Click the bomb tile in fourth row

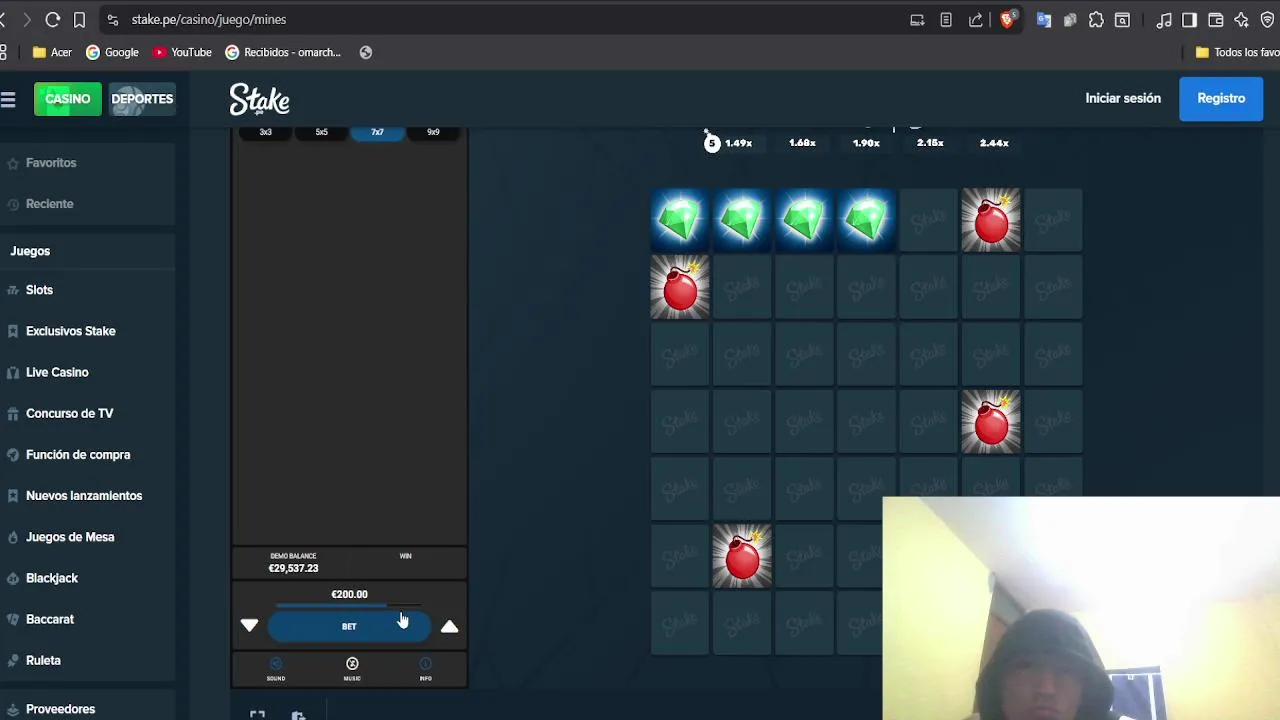pyautogui.click(x=991, y=422)
